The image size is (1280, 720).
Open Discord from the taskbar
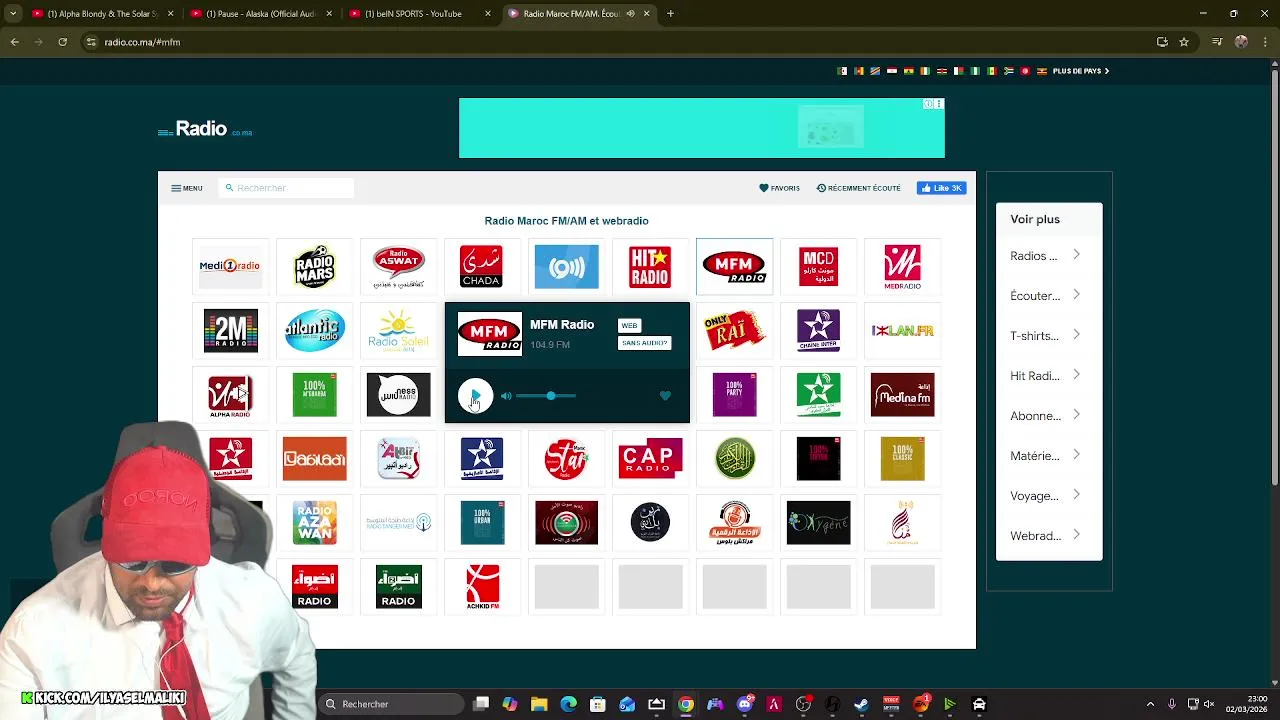click(744, 704)
